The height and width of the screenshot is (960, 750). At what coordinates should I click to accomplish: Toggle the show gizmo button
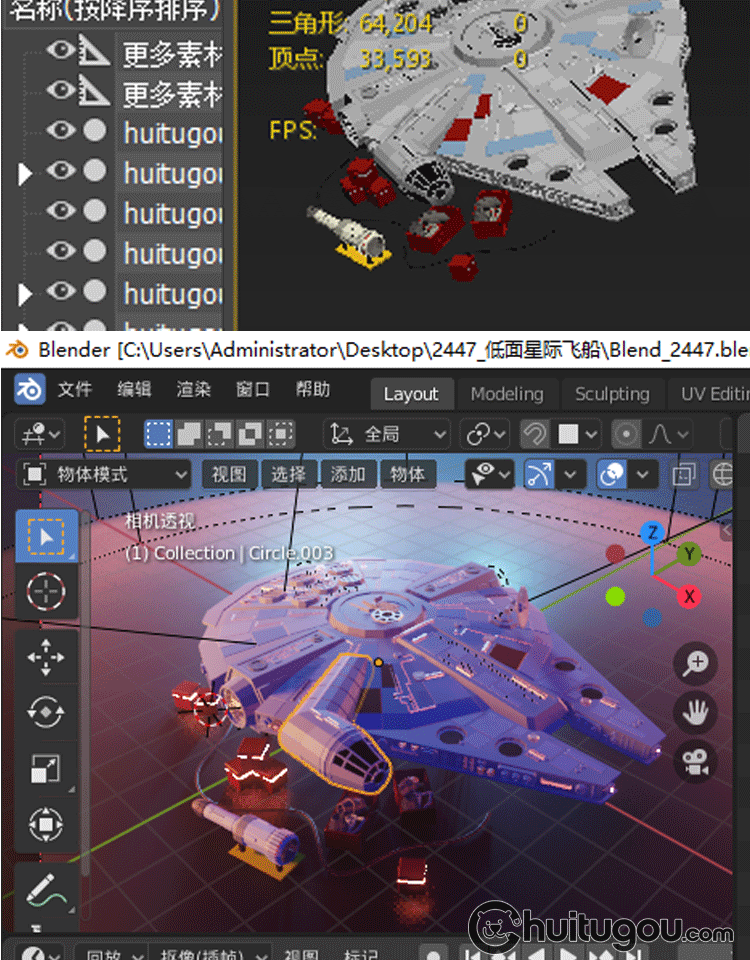click(540, 474)
